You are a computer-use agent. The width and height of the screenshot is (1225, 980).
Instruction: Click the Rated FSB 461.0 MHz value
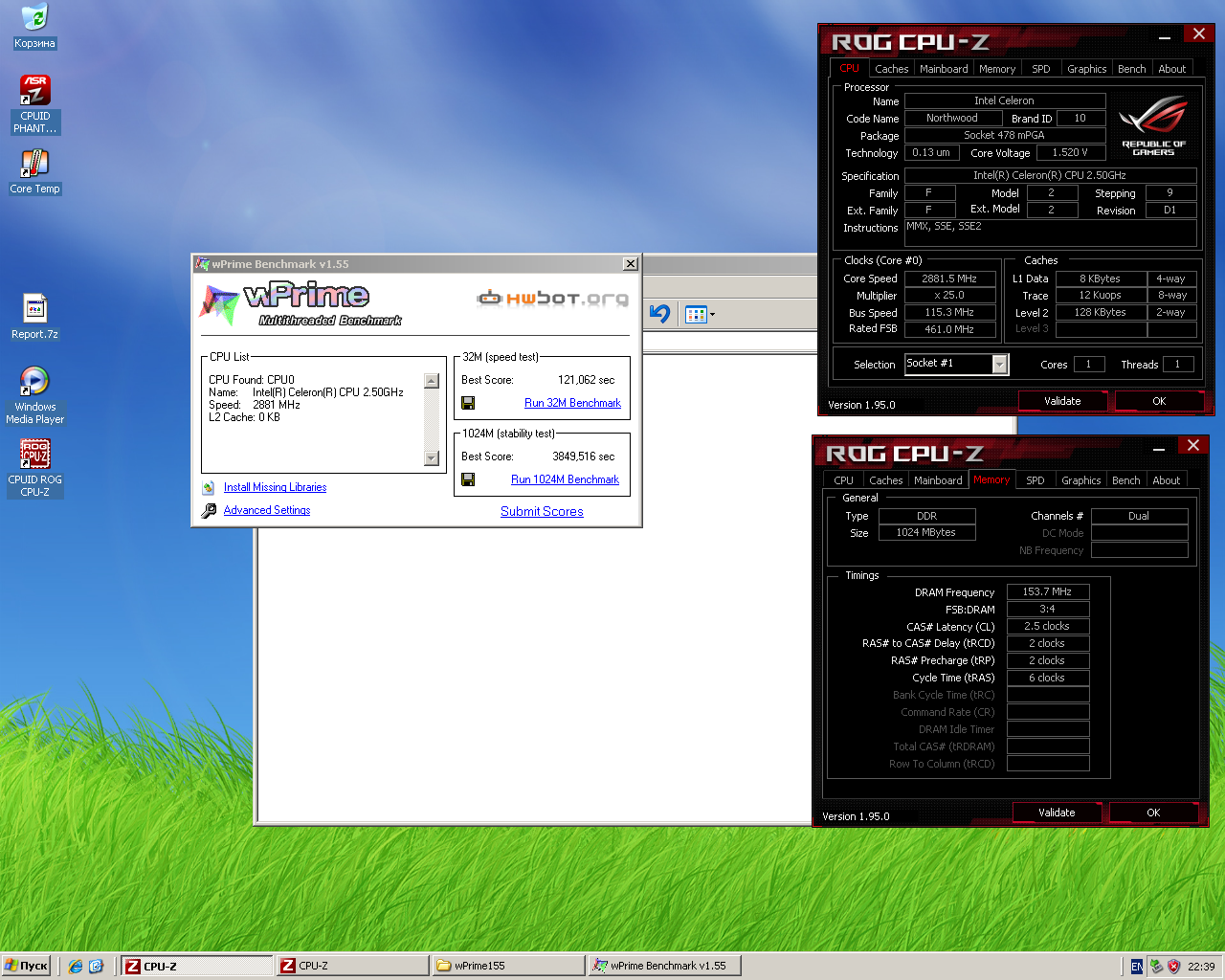pyautogui.click(x=949, y=329)
